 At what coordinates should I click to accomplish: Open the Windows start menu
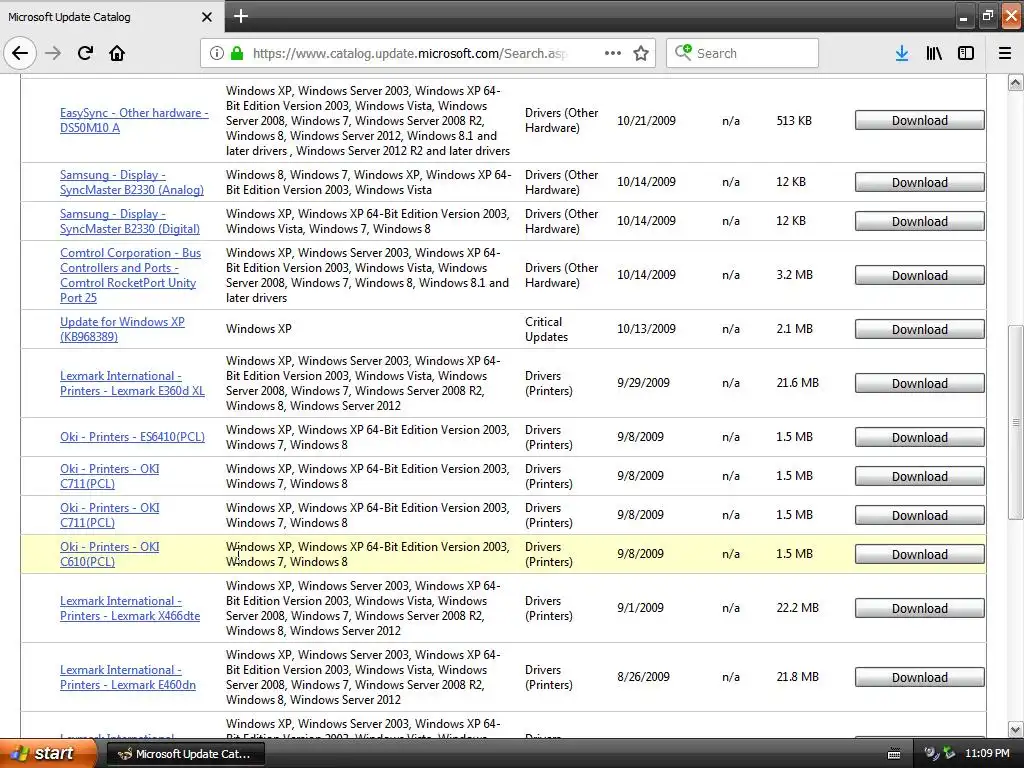[x=47, y=754]
